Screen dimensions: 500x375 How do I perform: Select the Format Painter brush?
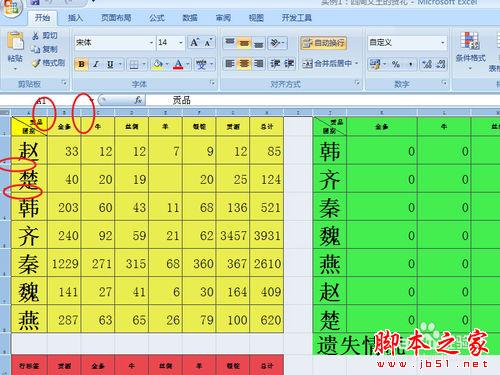[x=36, y=63]
